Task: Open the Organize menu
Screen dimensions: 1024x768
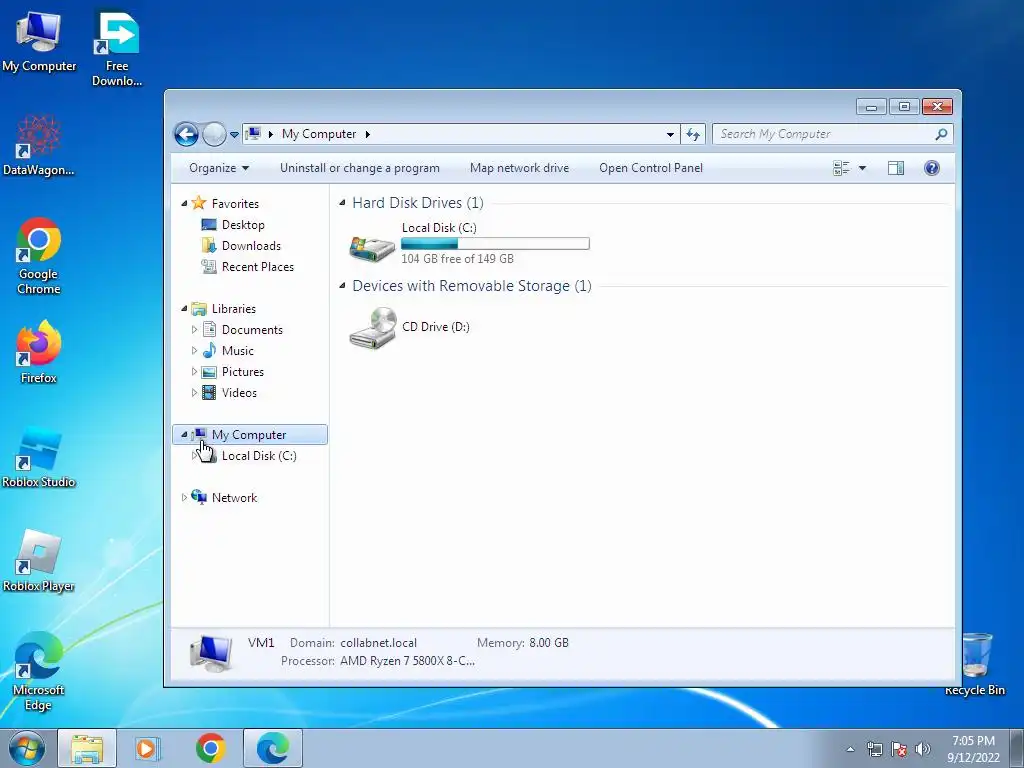Action: click(x=219, y=168)
